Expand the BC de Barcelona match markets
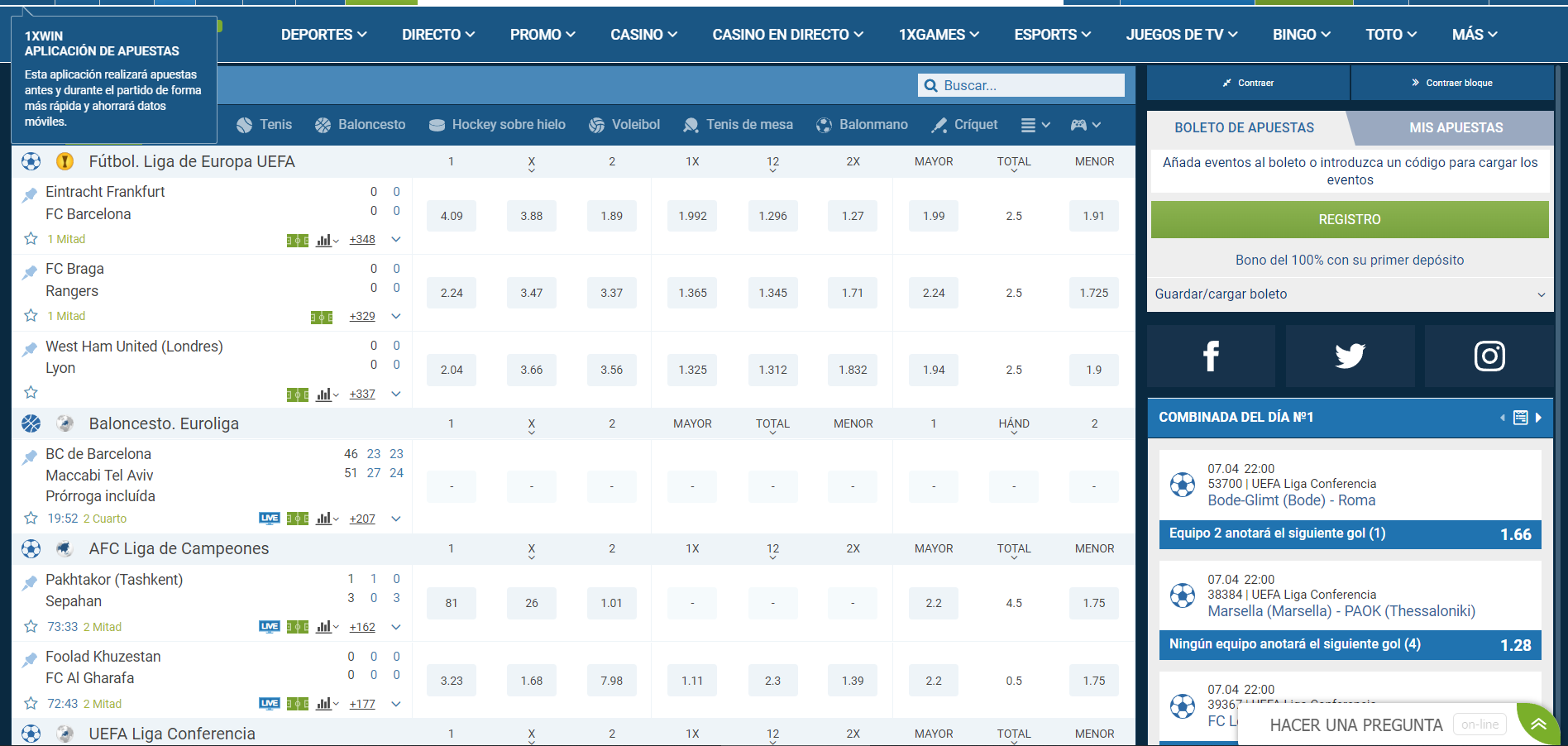The width and height of the screenshot is (1568, 746). 396,519
